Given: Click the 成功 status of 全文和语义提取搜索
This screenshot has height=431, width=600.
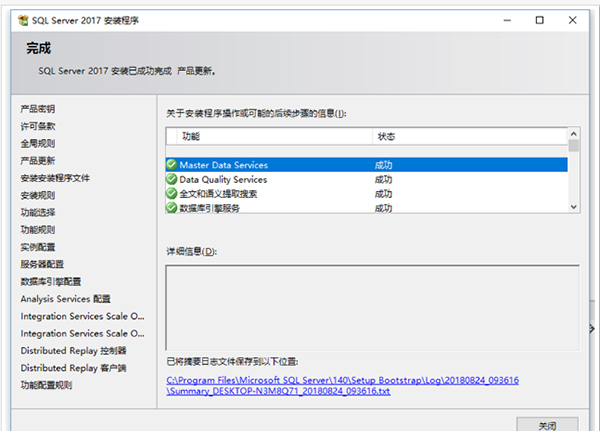Looking at the screenshot, I should point(383,194).
